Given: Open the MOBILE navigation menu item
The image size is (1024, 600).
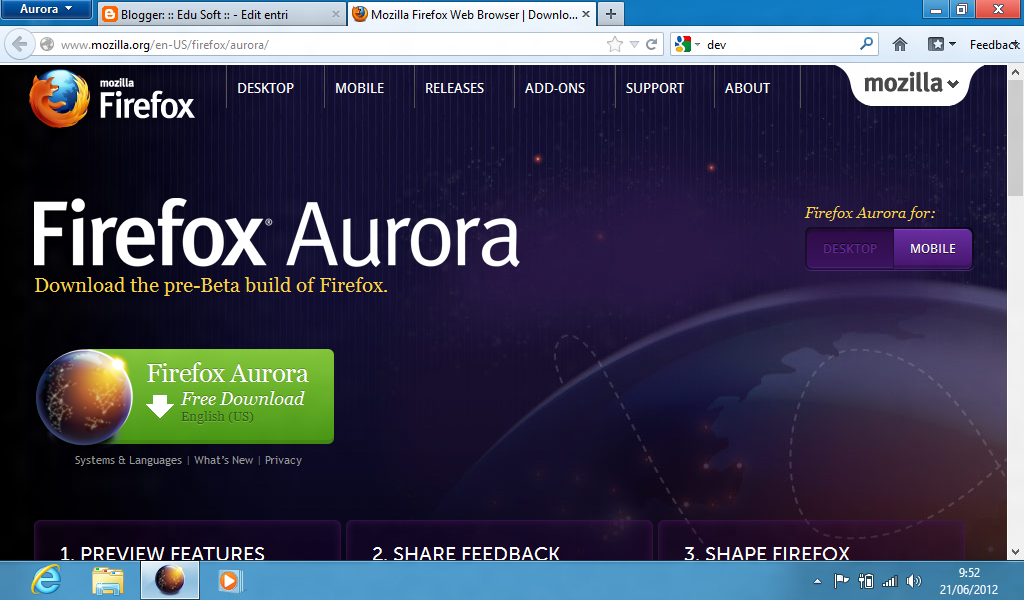Looking at the screenshot, I should 359,88.
